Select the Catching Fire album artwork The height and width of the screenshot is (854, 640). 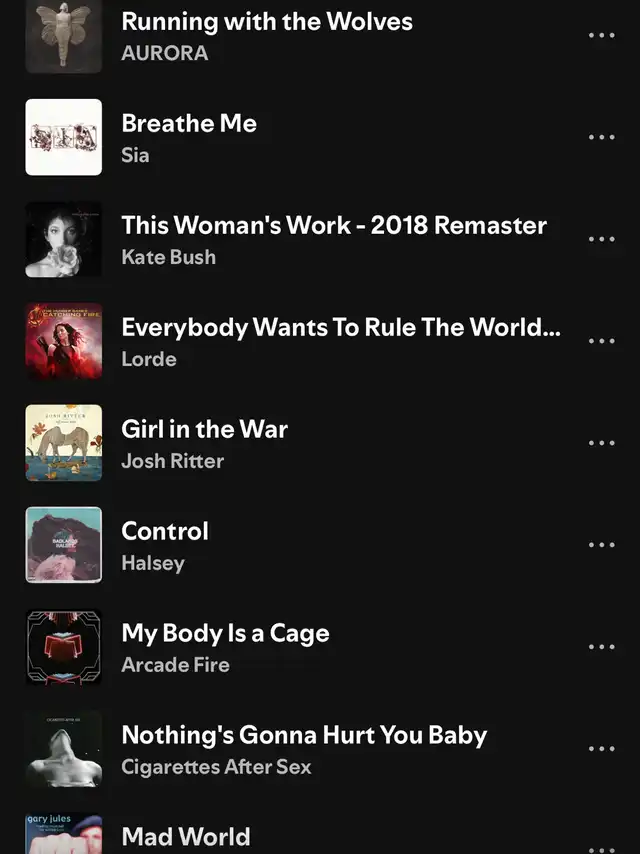64,341
